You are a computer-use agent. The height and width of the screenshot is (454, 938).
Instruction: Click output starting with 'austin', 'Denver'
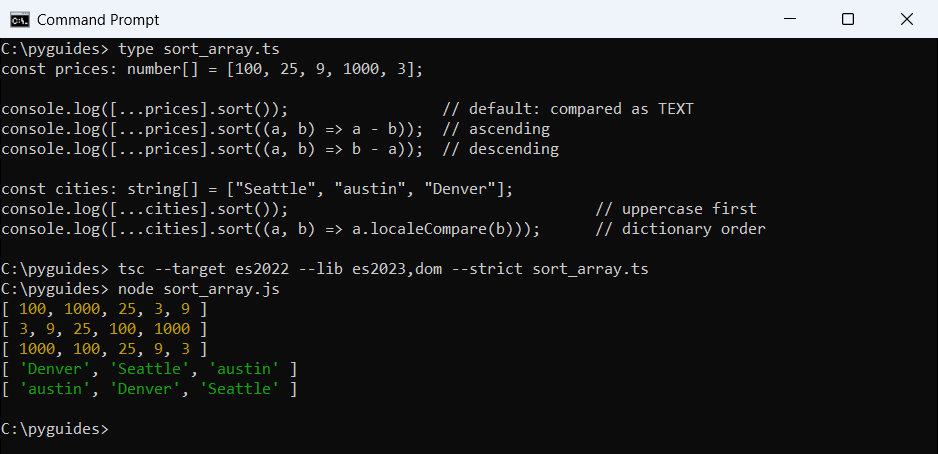coord(149,389)
